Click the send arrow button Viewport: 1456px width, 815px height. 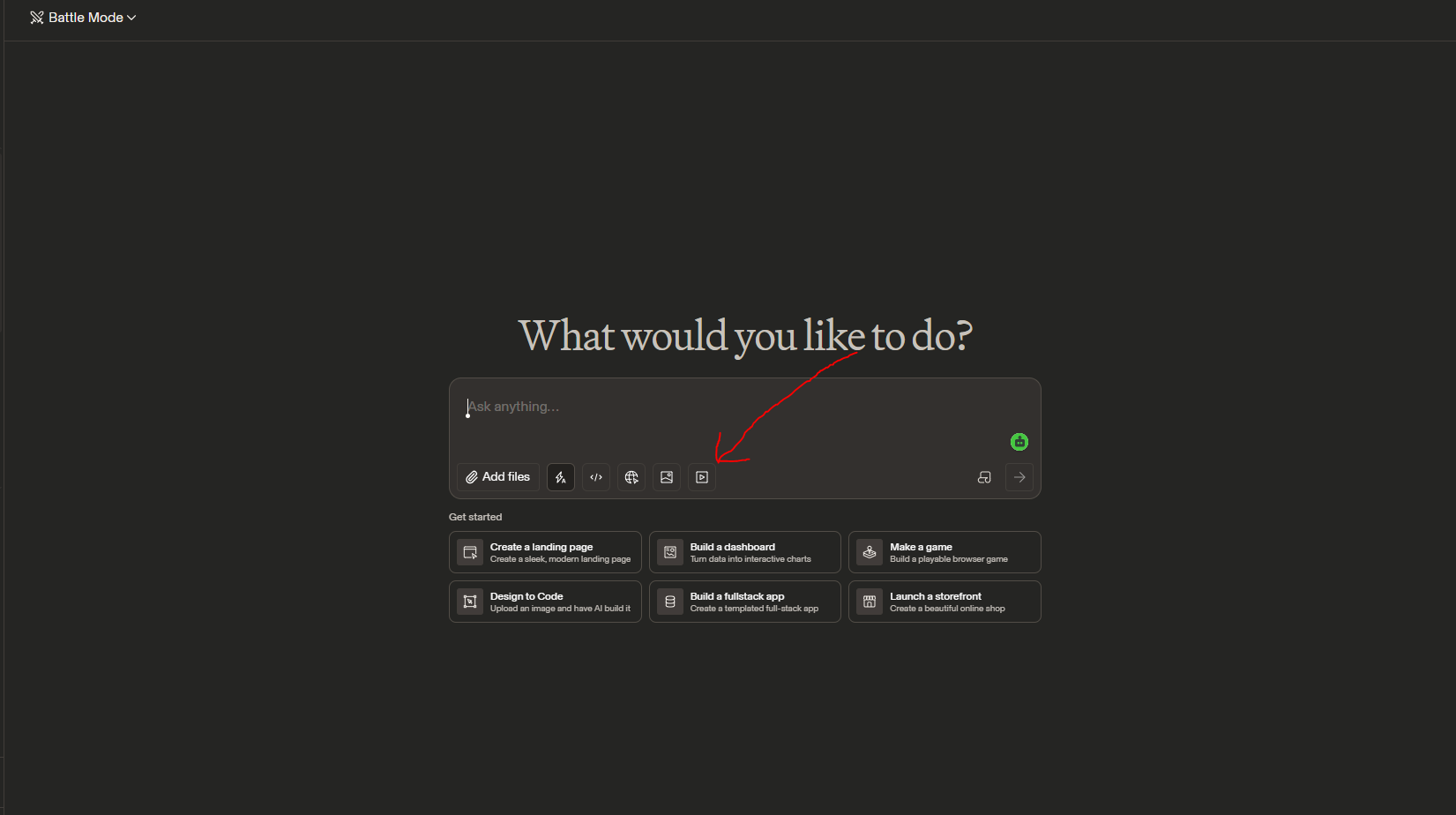[1019, 477]
